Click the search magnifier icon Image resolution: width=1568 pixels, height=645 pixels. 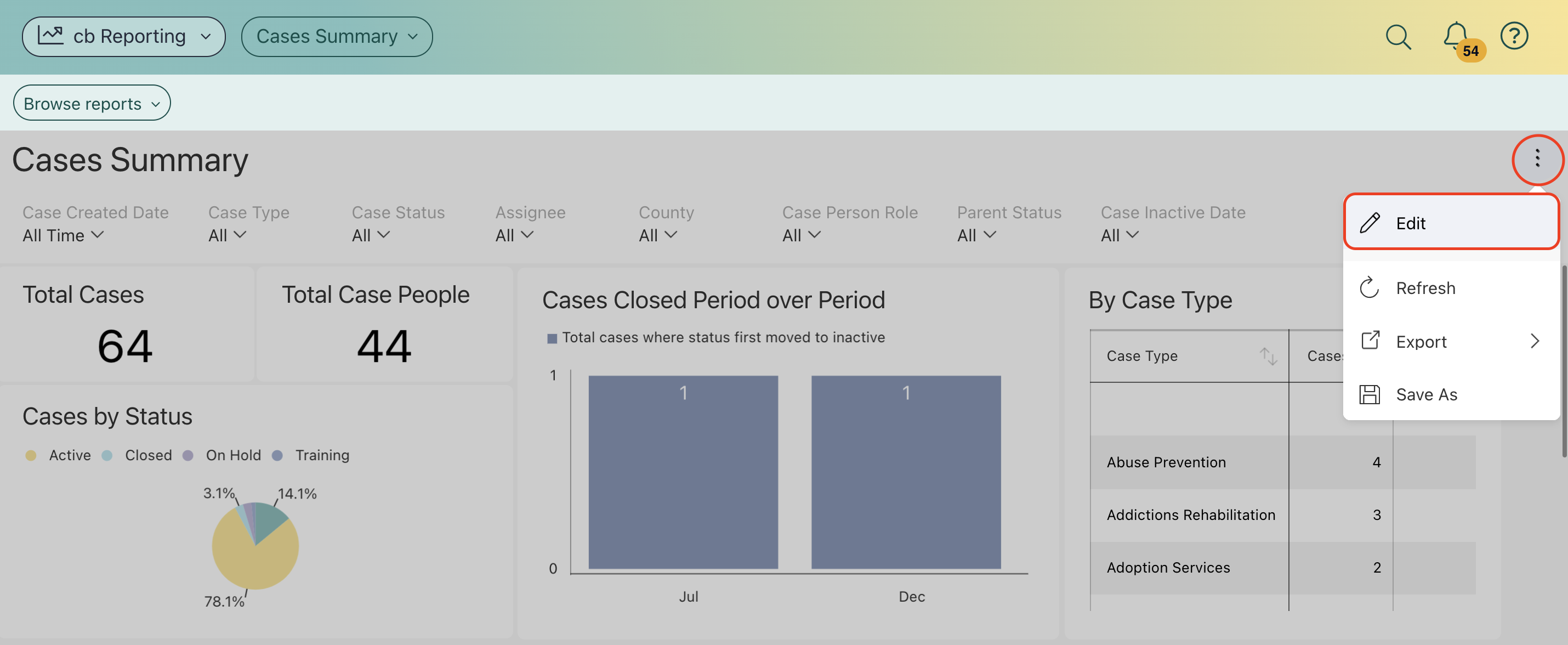1397,37
